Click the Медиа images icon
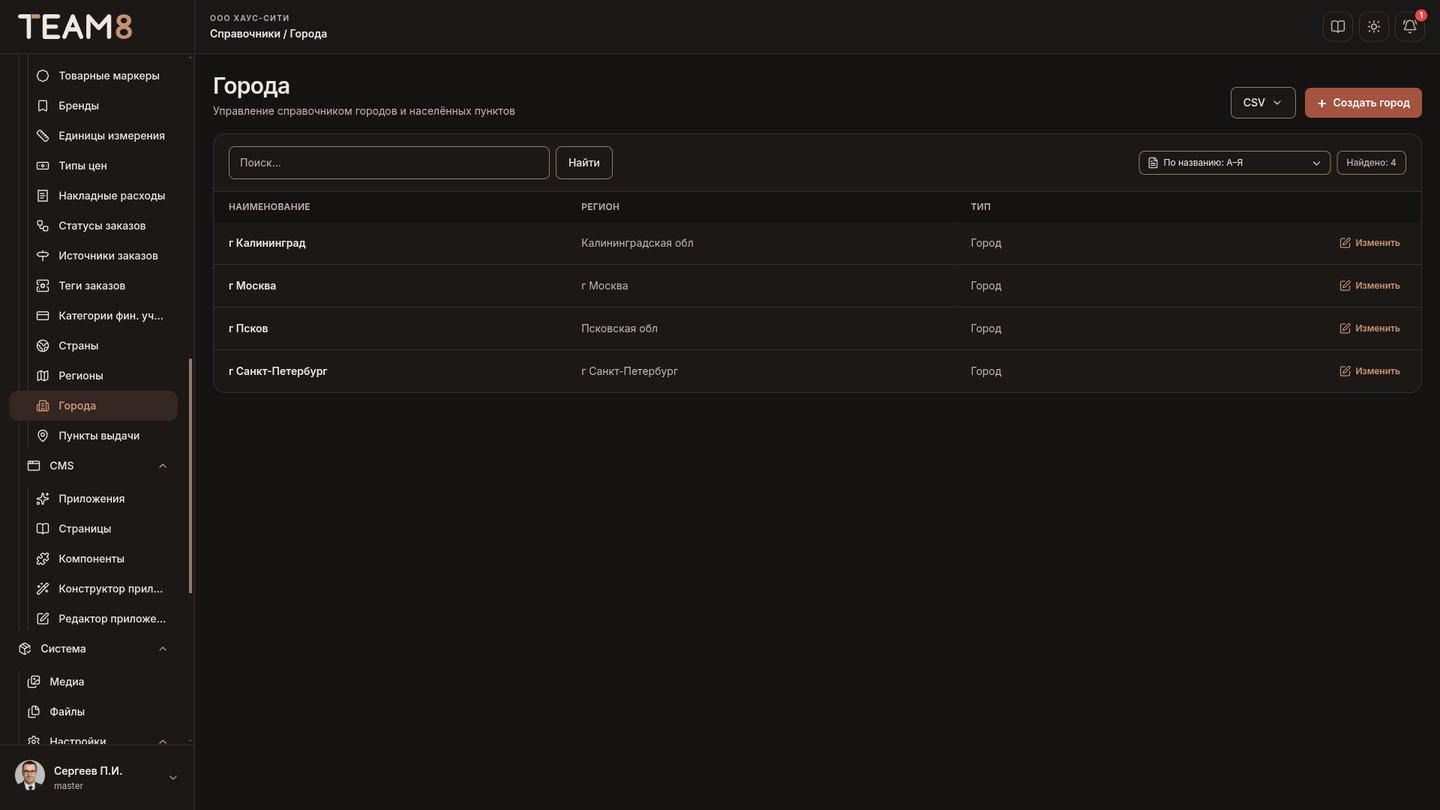This screenshot has width=1440, height=810. pos(34,682)
